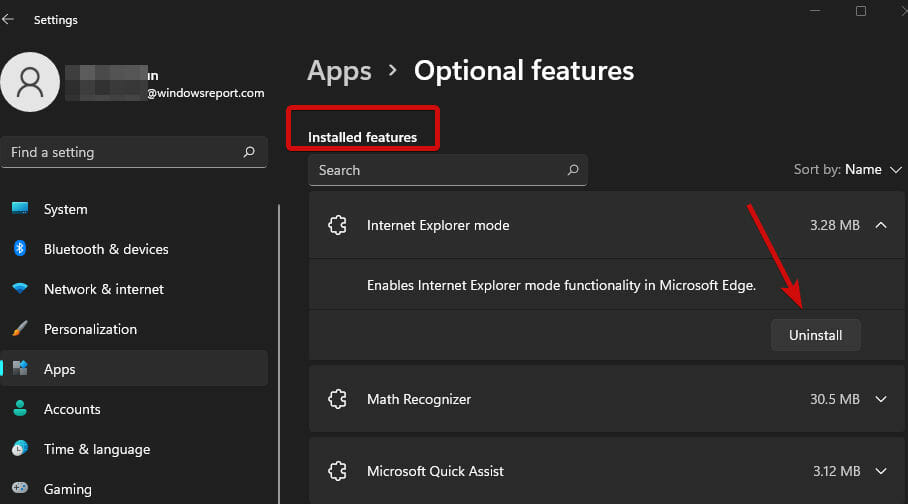This screenshot has width=908, height=504.
Task: Click the Internet Explorer mode description text
Action: (561, 285)
